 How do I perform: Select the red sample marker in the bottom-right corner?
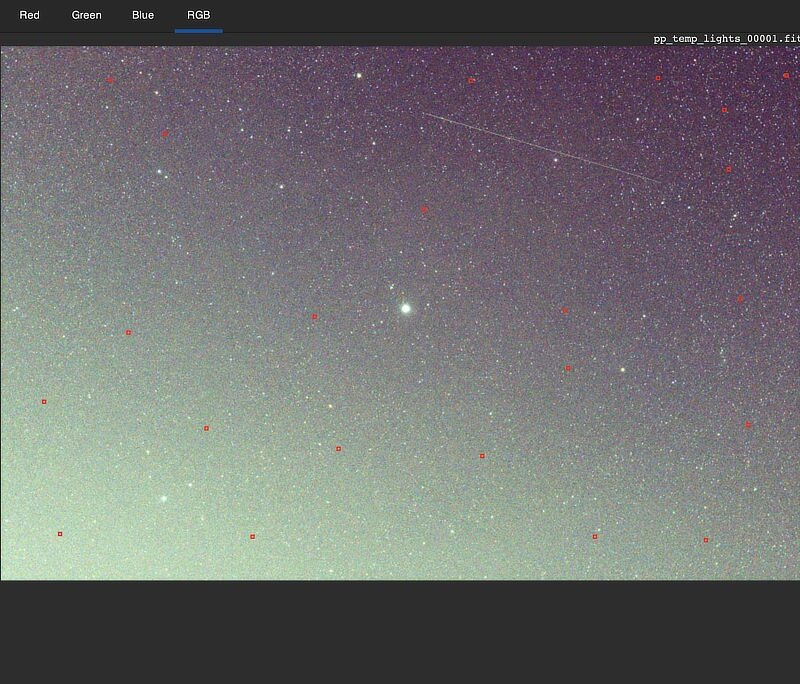706,540
